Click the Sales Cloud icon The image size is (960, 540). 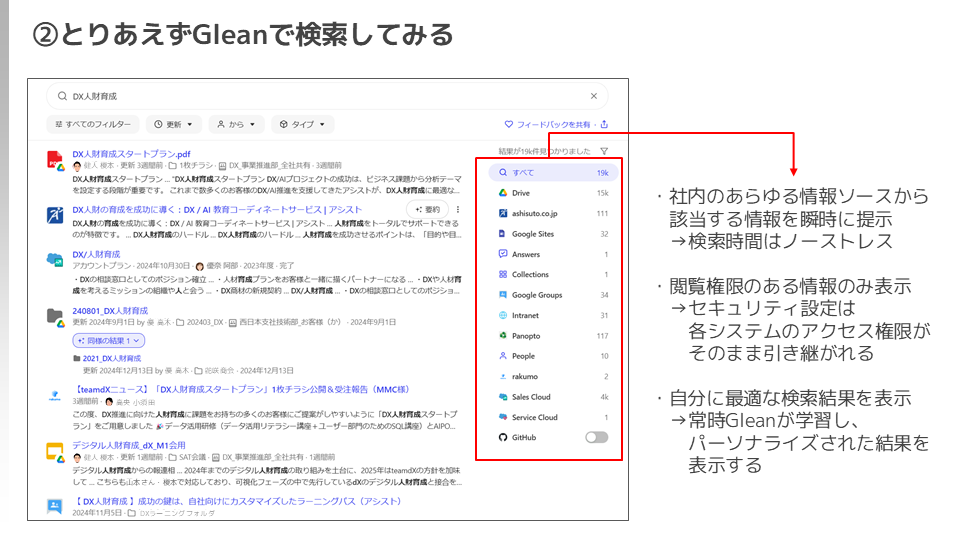coord(503,397)
